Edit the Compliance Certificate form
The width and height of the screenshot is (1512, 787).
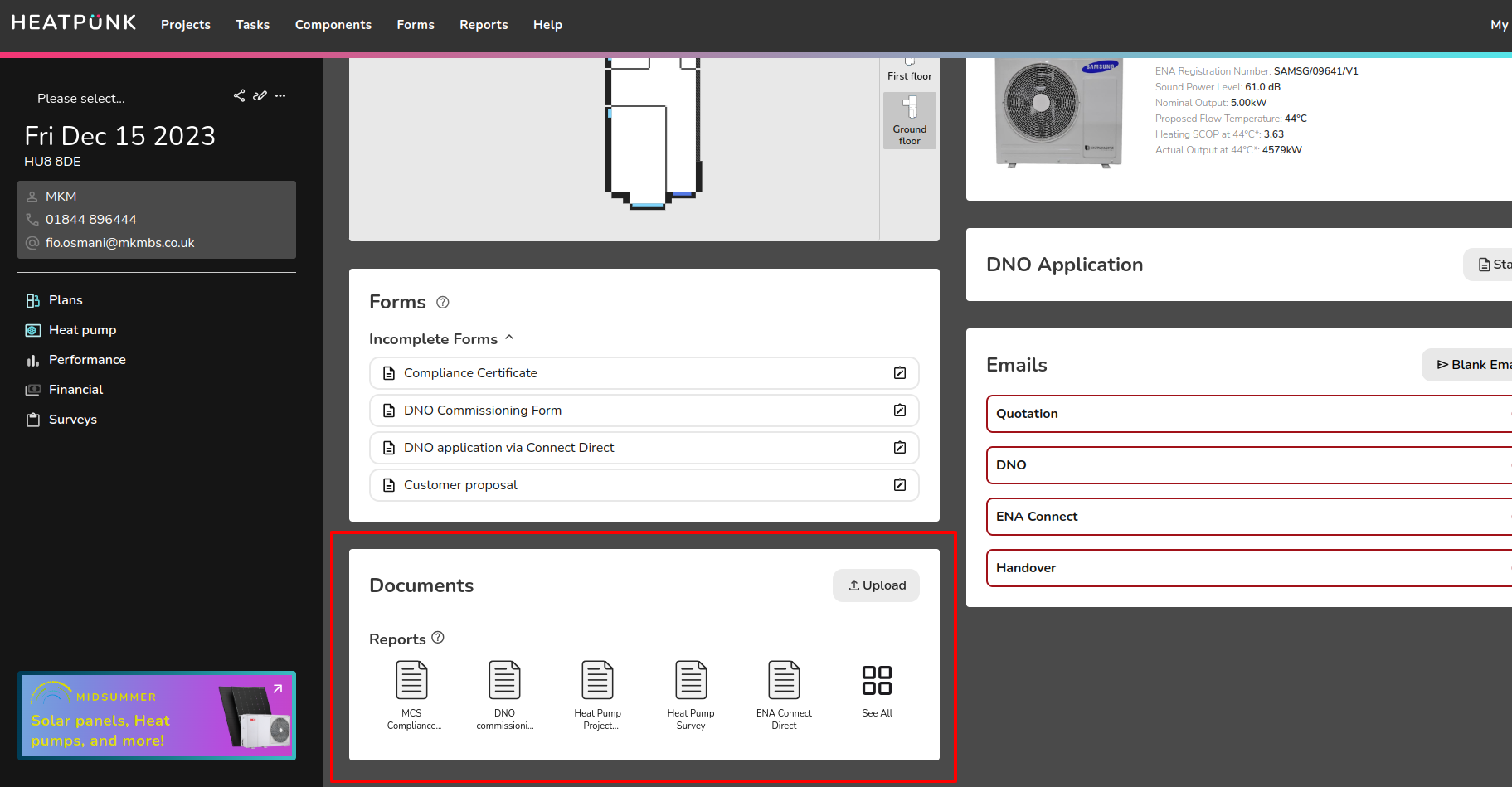(900, 373)
